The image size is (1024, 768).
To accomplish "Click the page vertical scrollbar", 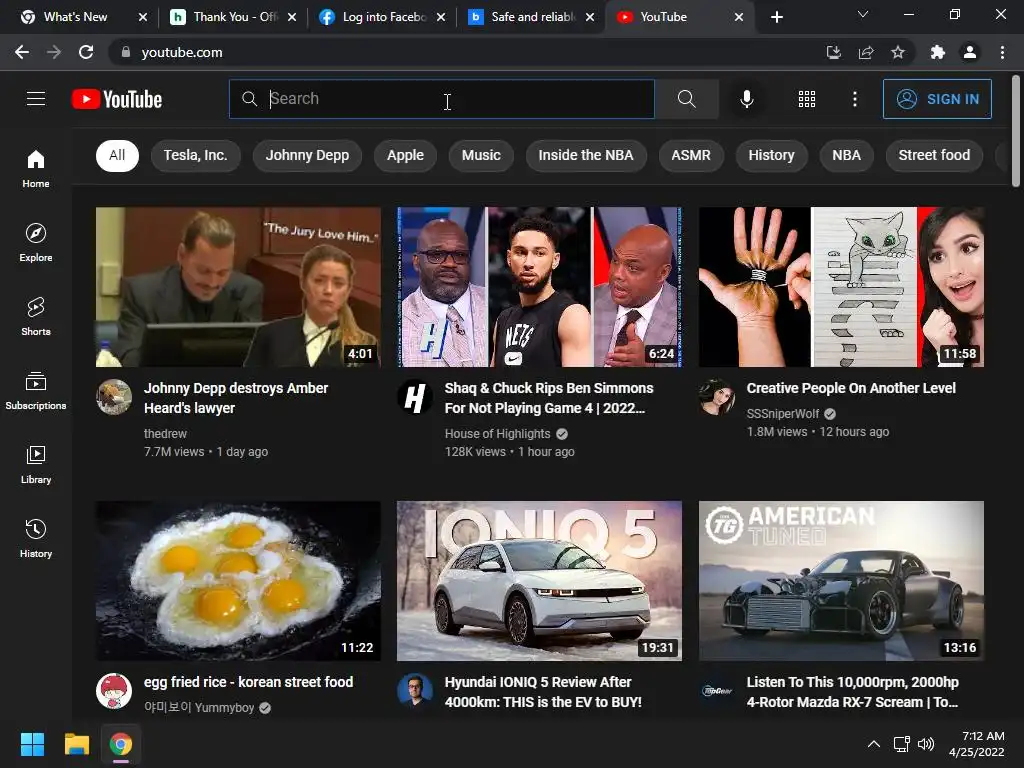I will point(1016,131).
